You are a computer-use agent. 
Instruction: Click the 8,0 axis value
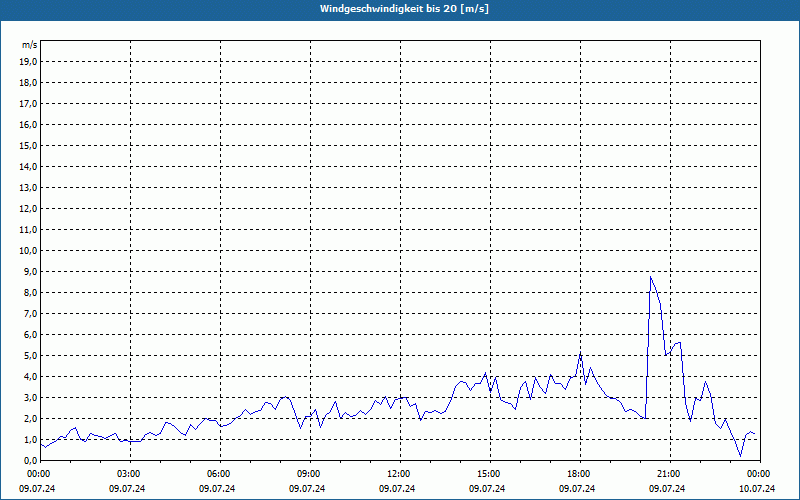[x=30, y=292]
